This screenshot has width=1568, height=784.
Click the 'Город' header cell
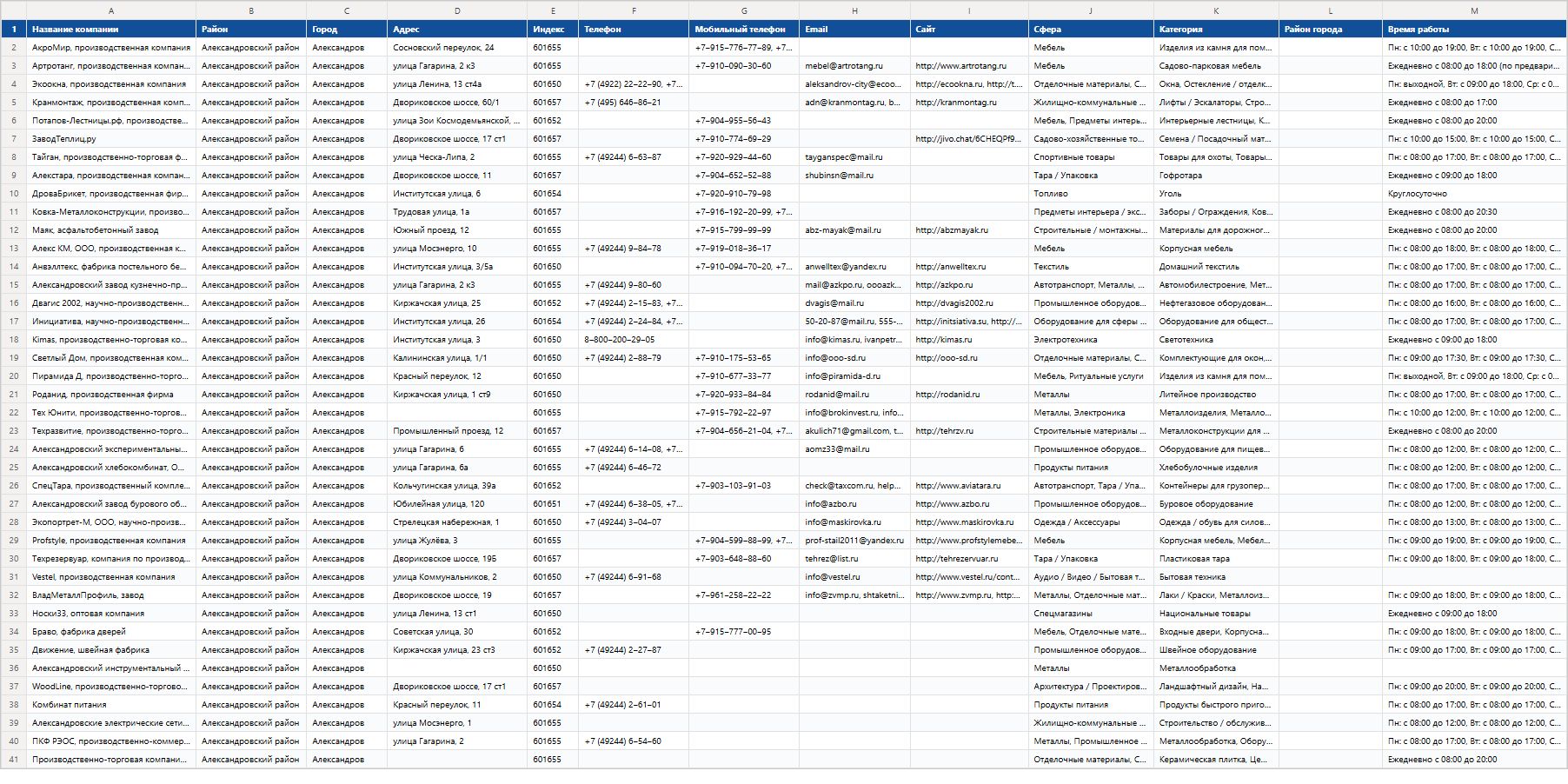(347, 29)
